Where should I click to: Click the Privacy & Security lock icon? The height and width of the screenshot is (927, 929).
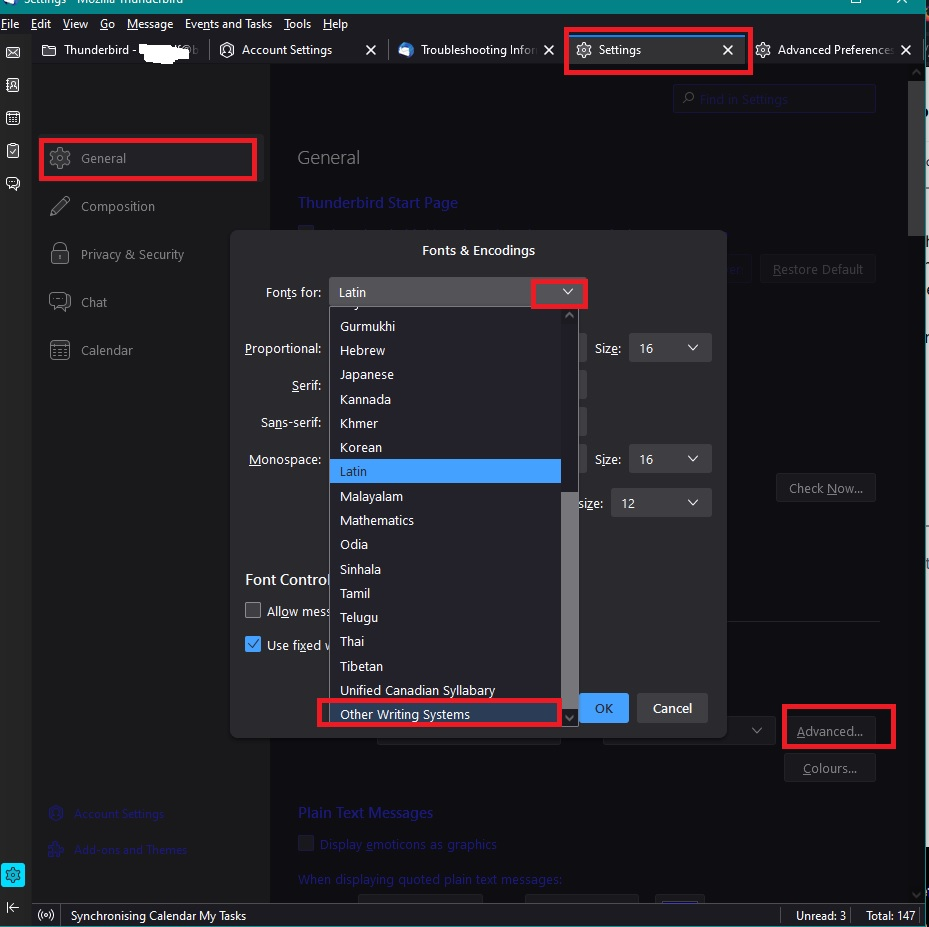tap(60, 254)
